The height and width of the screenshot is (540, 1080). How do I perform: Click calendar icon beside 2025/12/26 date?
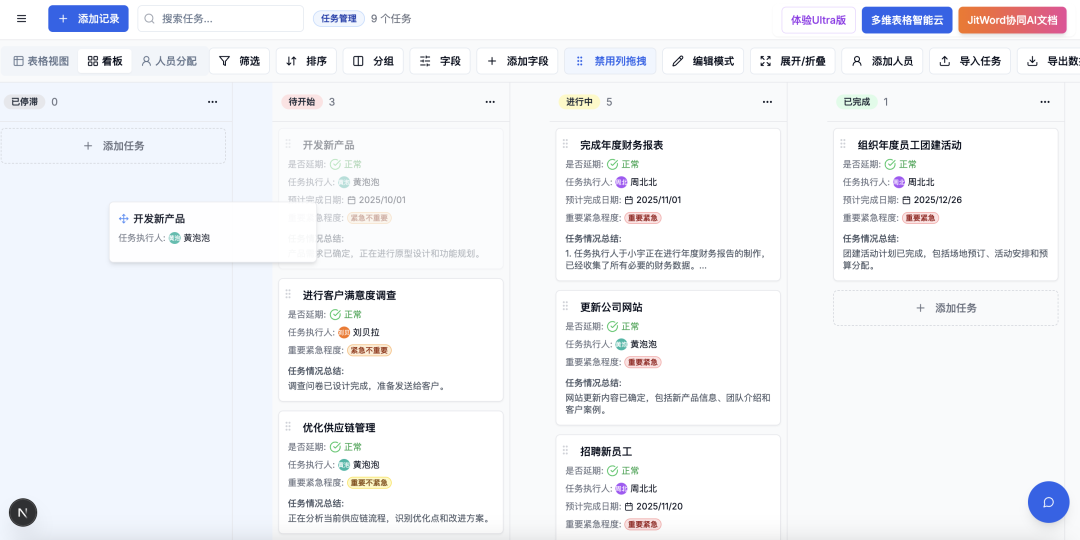click(906, 200)
